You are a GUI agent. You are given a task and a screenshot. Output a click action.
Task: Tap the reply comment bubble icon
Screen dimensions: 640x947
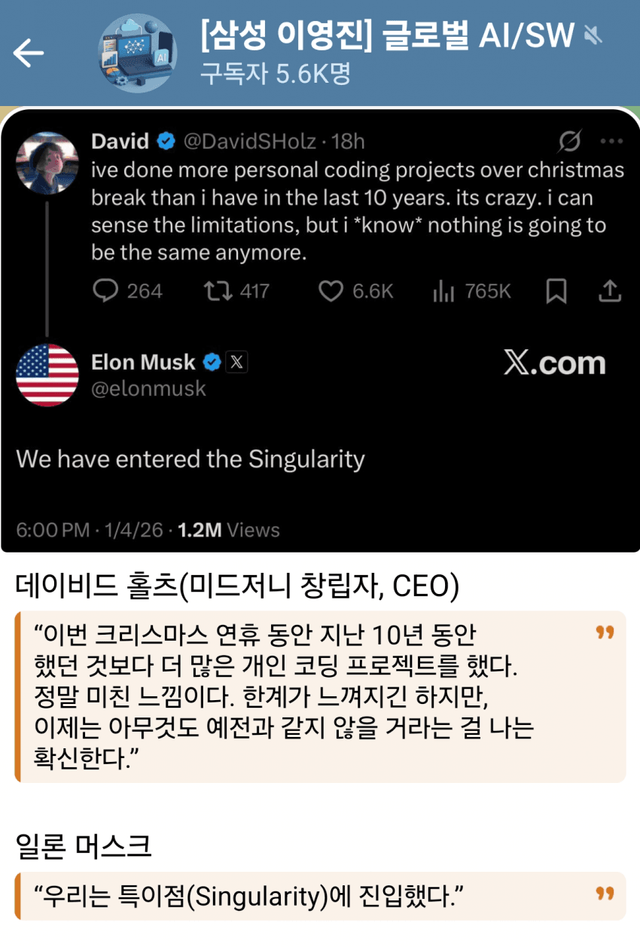coord(106,291)
